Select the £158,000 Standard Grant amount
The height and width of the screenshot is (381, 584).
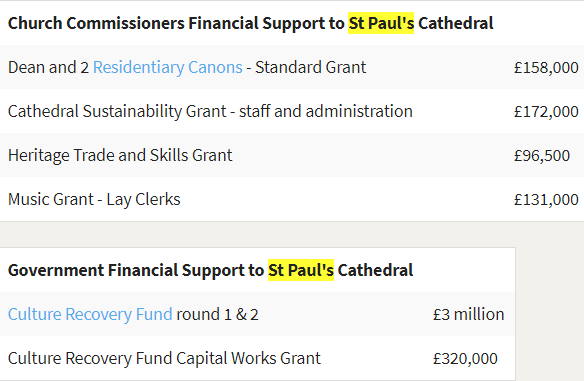(x=546, y=67)
